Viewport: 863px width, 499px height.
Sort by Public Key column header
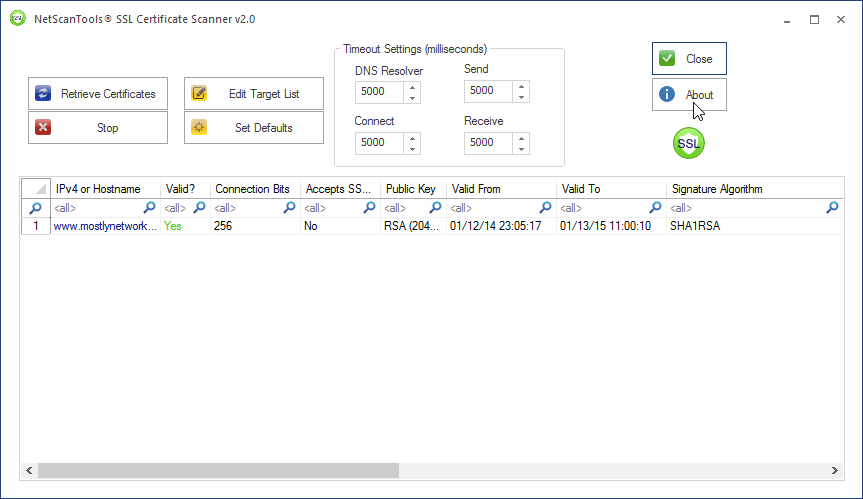pos(413,189)
